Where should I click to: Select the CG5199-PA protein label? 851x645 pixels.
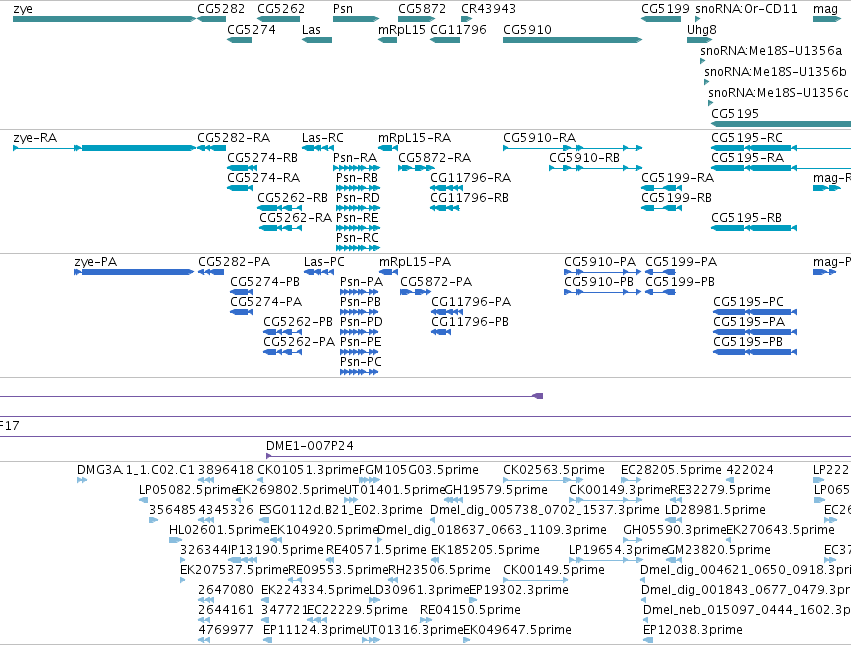[681, 262]
